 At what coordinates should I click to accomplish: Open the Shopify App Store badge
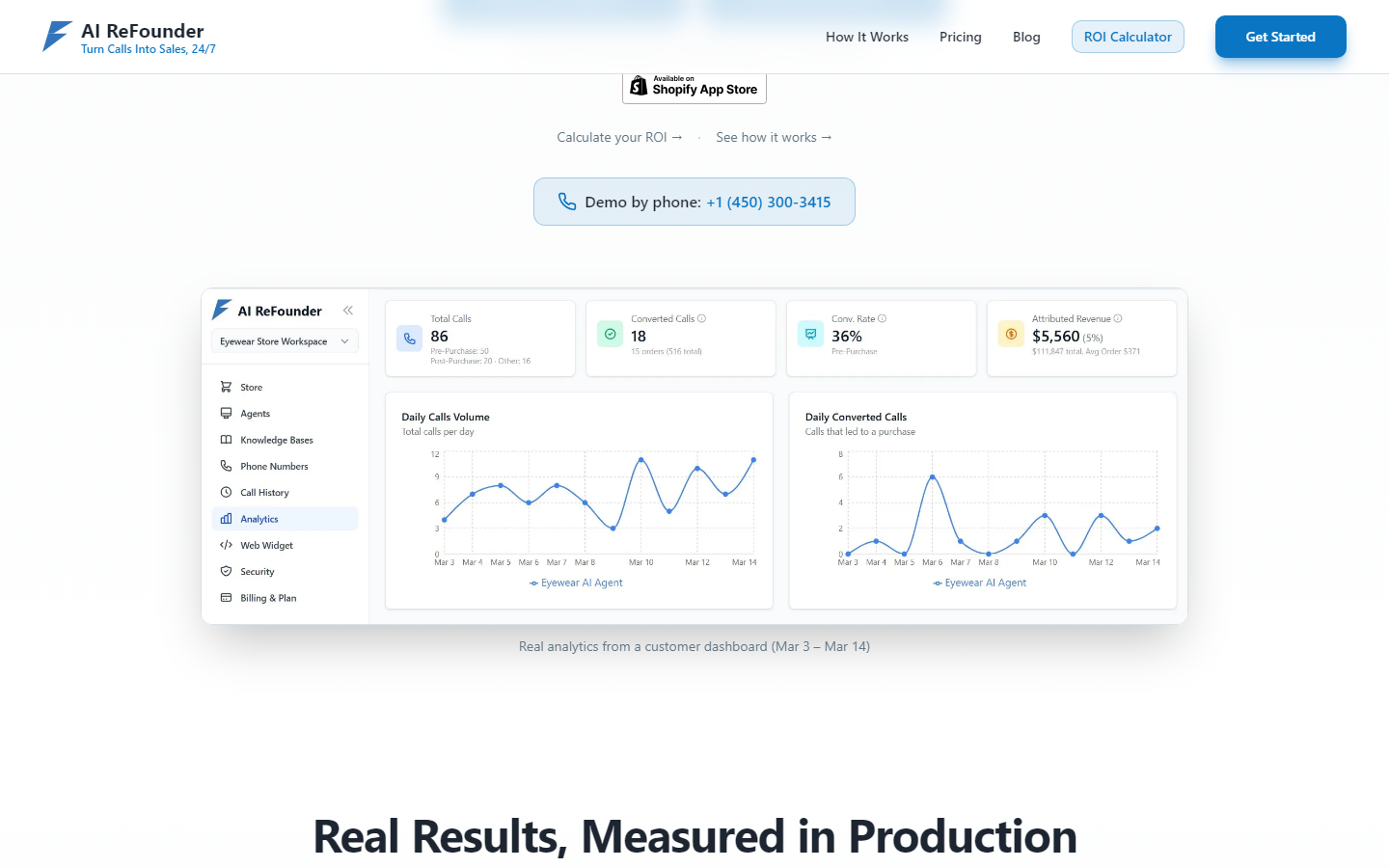point(694,88)
